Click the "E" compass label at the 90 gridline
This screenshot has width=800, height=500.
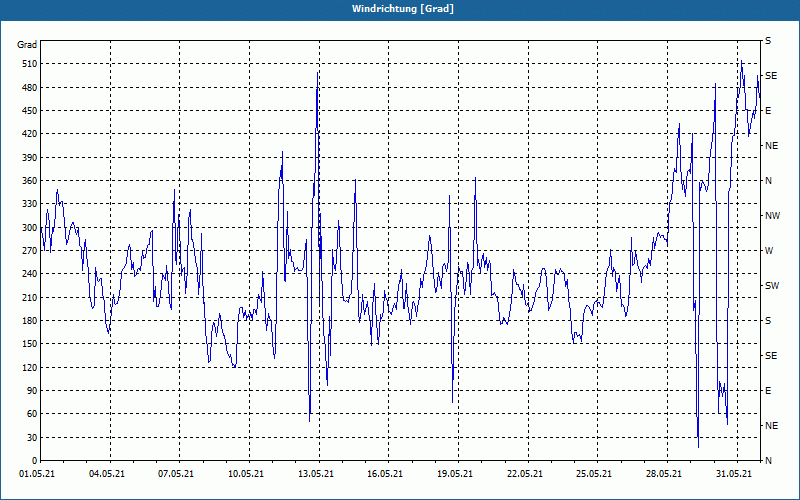tap(768, 391)
